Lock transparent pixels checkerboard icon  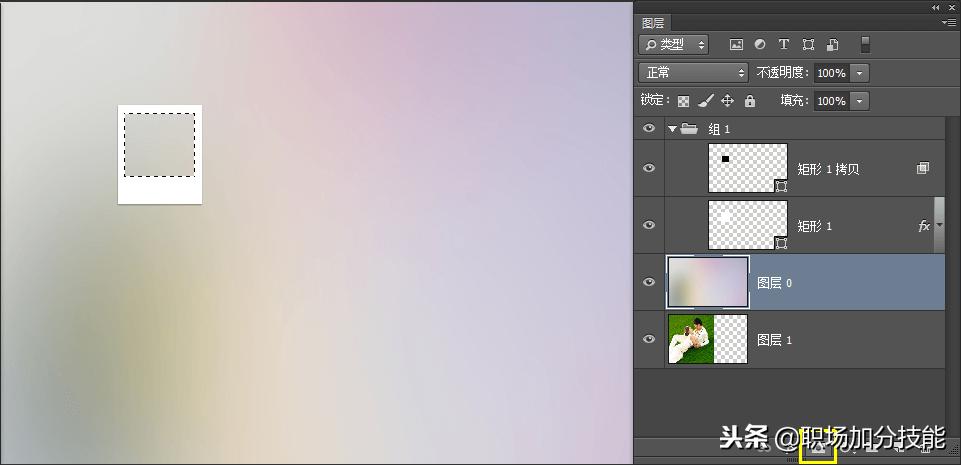point(683,101)
